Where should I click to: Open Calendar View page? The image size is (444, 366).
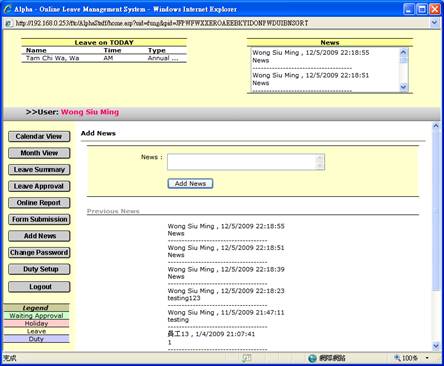[x=39, y=136]
